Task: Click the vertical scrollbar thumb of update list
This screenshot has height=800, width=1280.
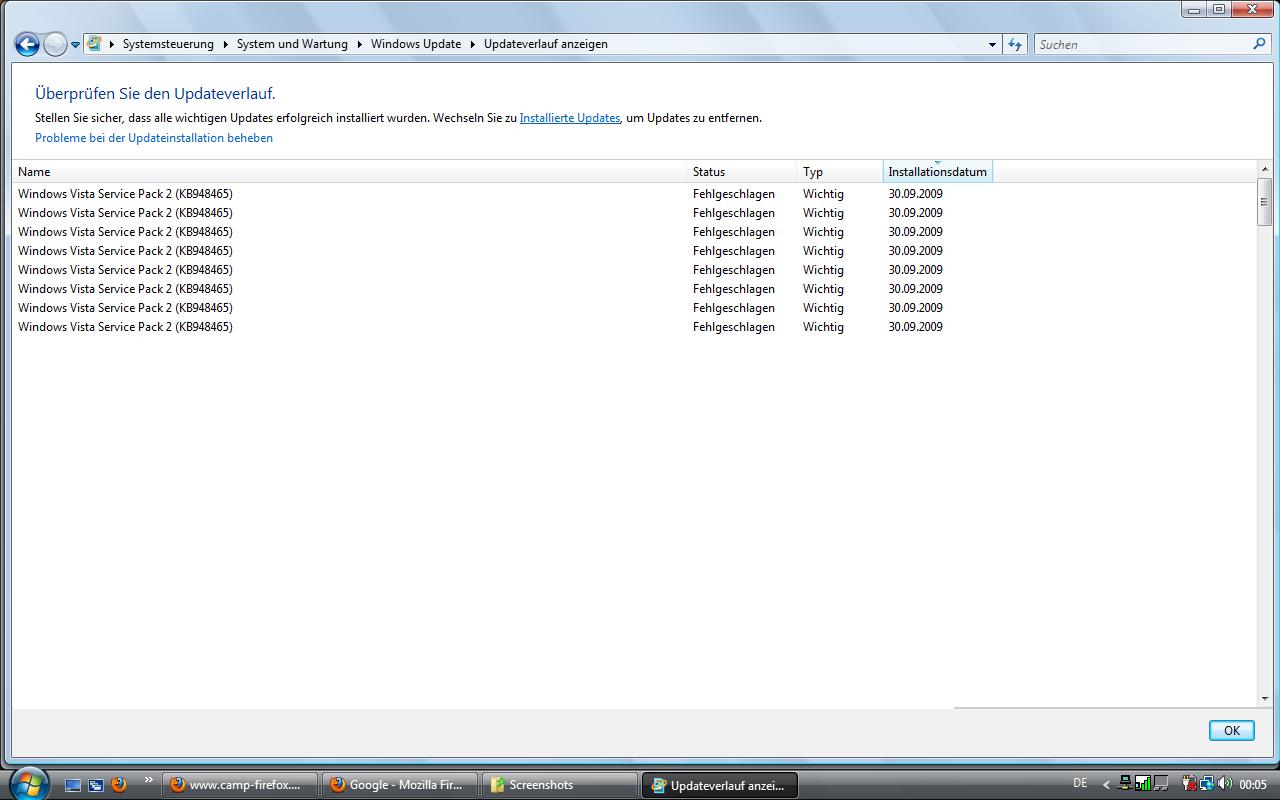Action: (1264, 202)
